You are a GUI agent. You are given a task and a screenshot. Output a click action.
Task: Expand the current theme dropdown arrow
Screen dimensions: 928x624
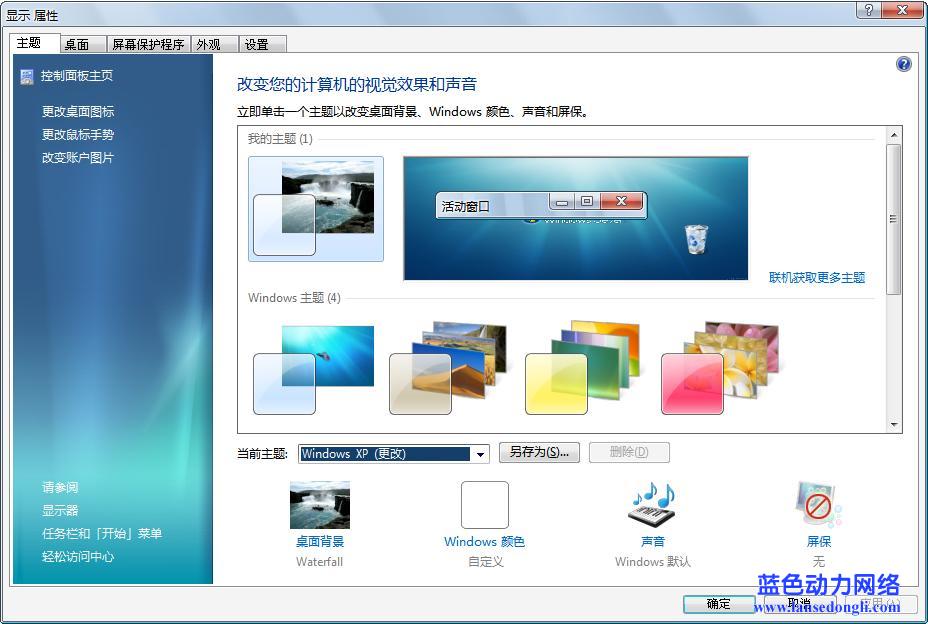click(x=480, y=454)
